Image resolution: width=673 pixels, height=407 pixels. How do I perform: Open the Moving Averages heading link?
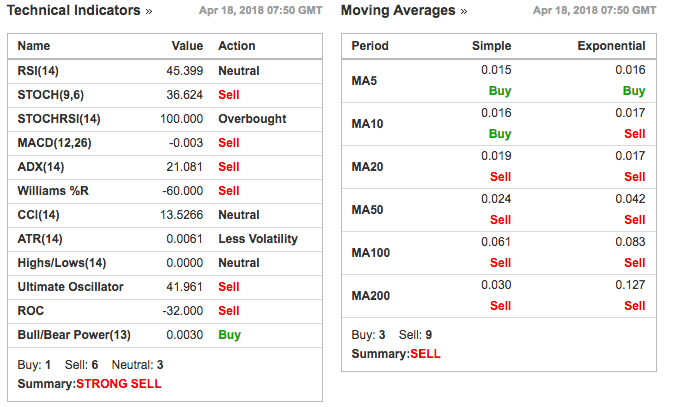(398, 10)
